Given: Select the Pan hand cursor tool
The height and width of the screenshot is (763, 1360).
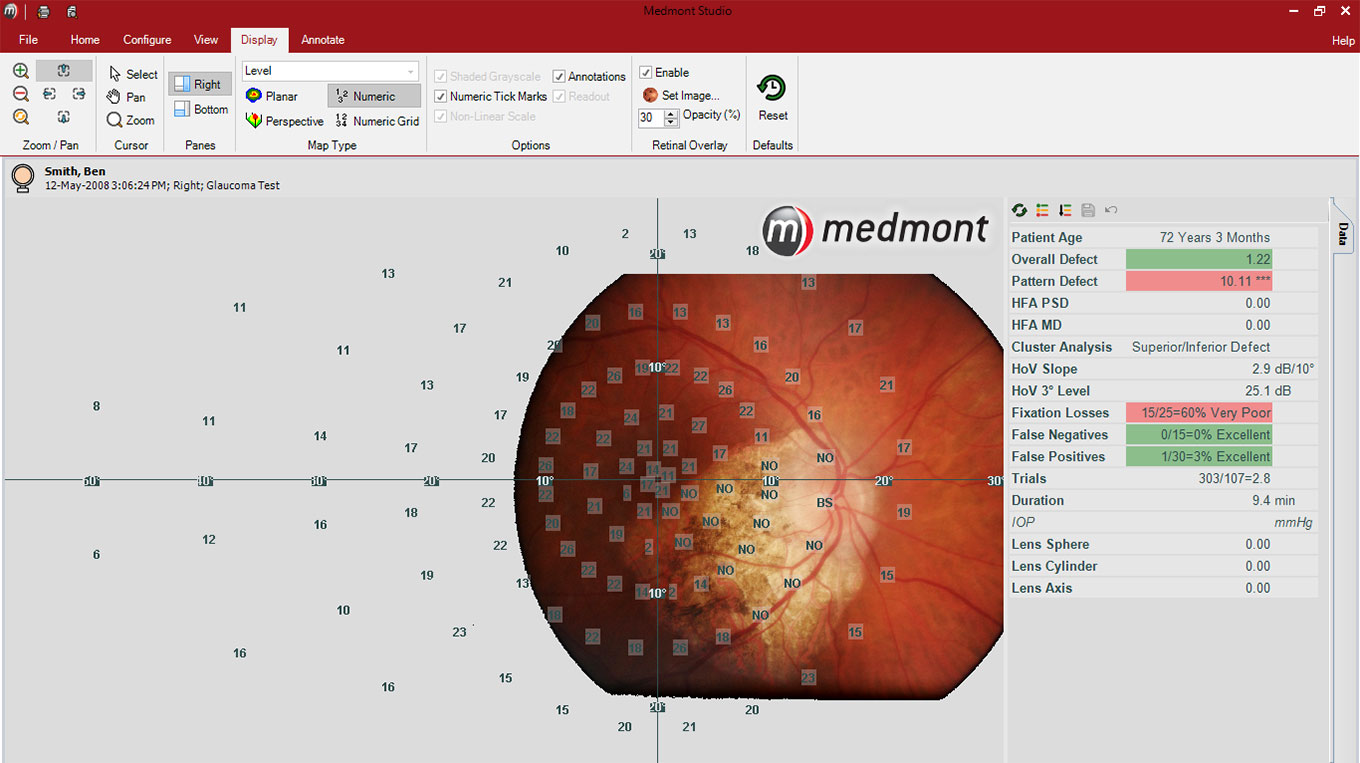Looking at the screenshot, I should click(x=127, y=97).
